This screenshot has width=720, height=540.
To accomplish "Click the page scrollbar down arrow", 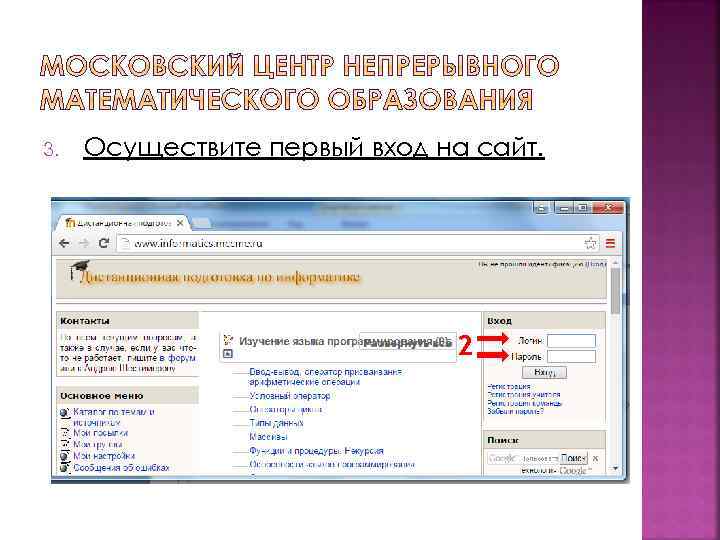I will pyautogui.click(x=615, y=468).
